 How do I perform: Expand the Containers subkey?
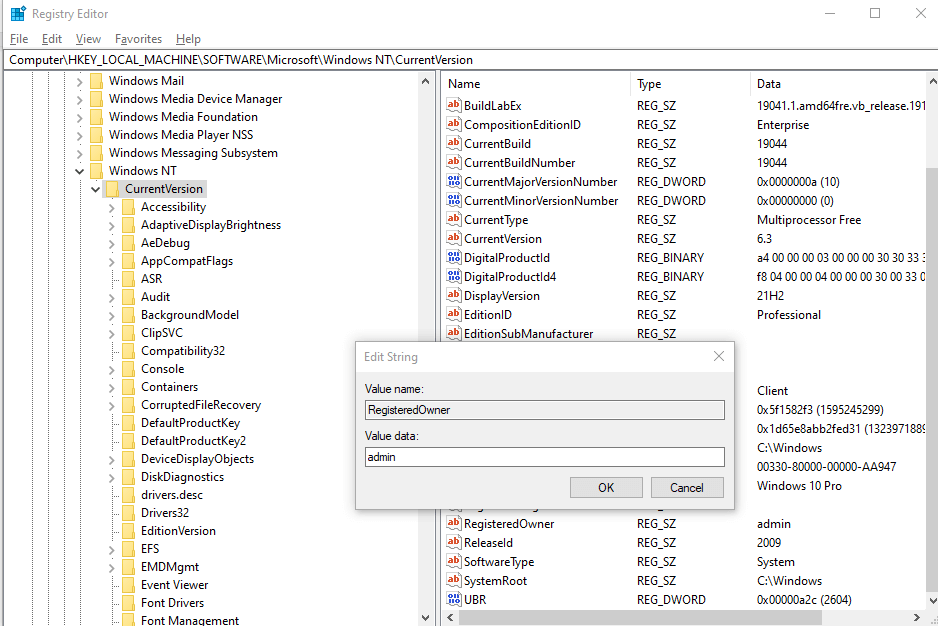[112, 387]
